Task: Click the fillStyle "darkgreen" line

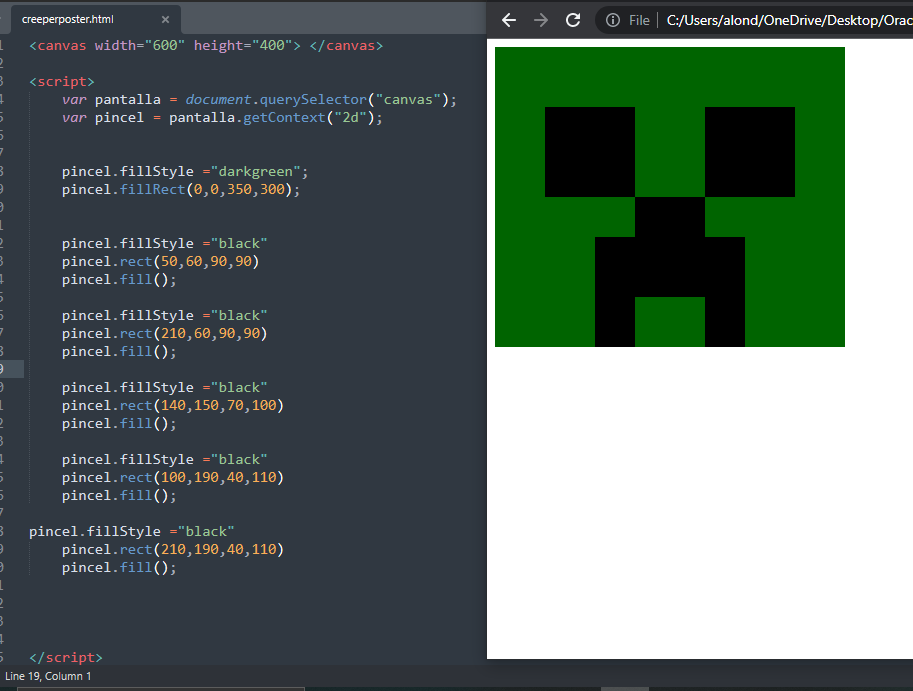Action: 185,172
